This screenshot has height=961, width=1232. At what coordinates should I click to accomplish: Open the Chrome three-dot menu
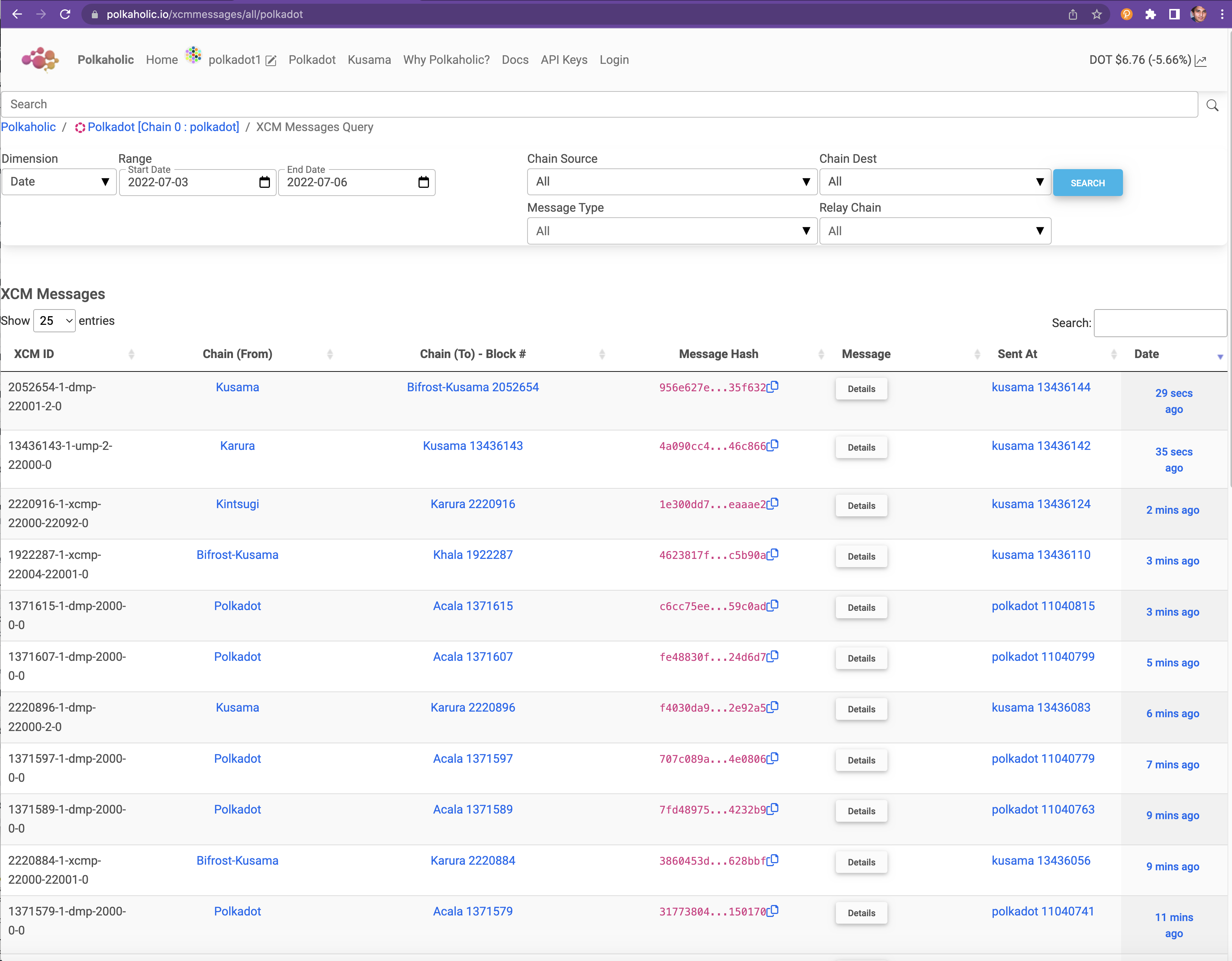(1222, 14)
